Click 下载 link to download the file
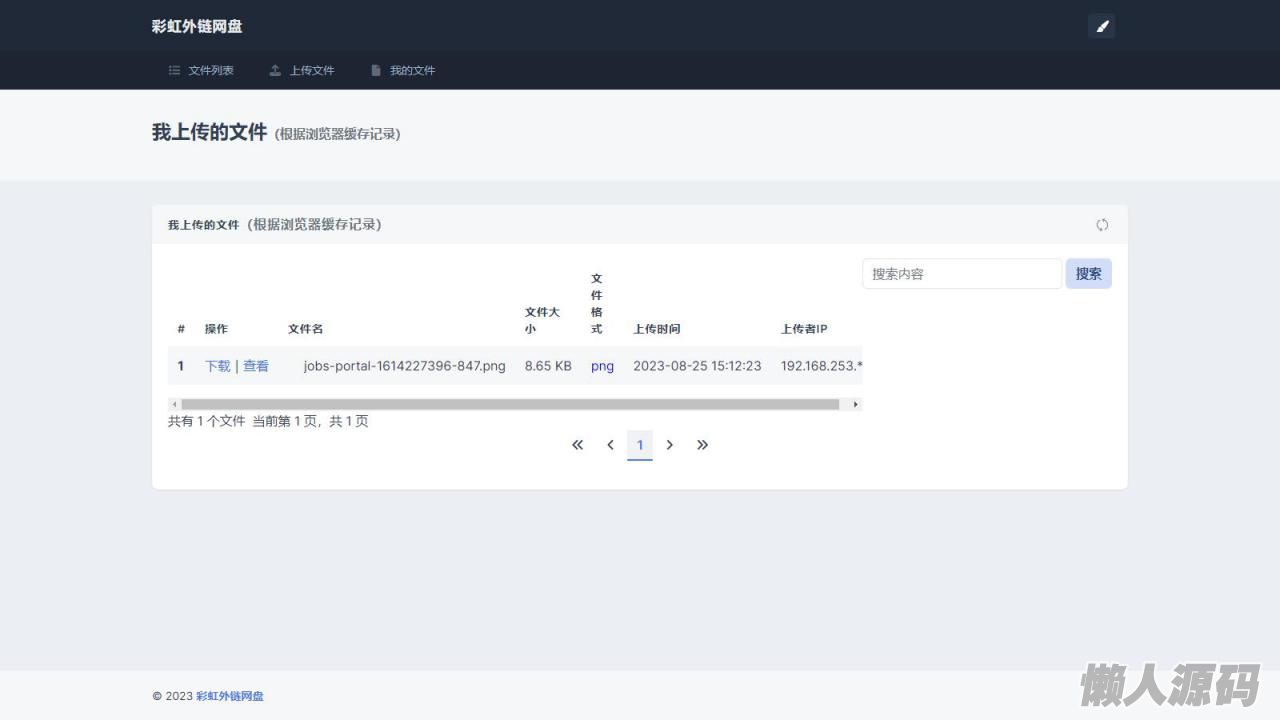This screenshot has width=1280, height=720. [x=218, y=366]
